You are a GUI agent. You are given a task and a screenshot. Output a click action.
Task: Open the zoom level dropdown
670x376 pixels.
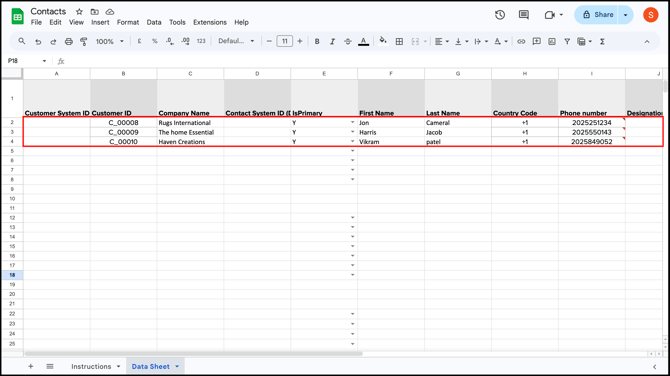(x=109, y=41)
